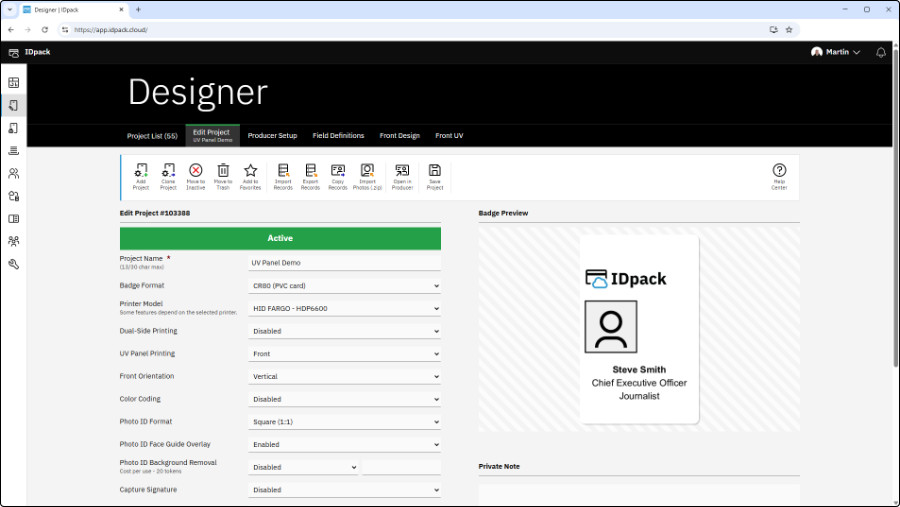This screenshot has height=507, width=900.
Task: Open the notifications bell icon
Action: 880,53
